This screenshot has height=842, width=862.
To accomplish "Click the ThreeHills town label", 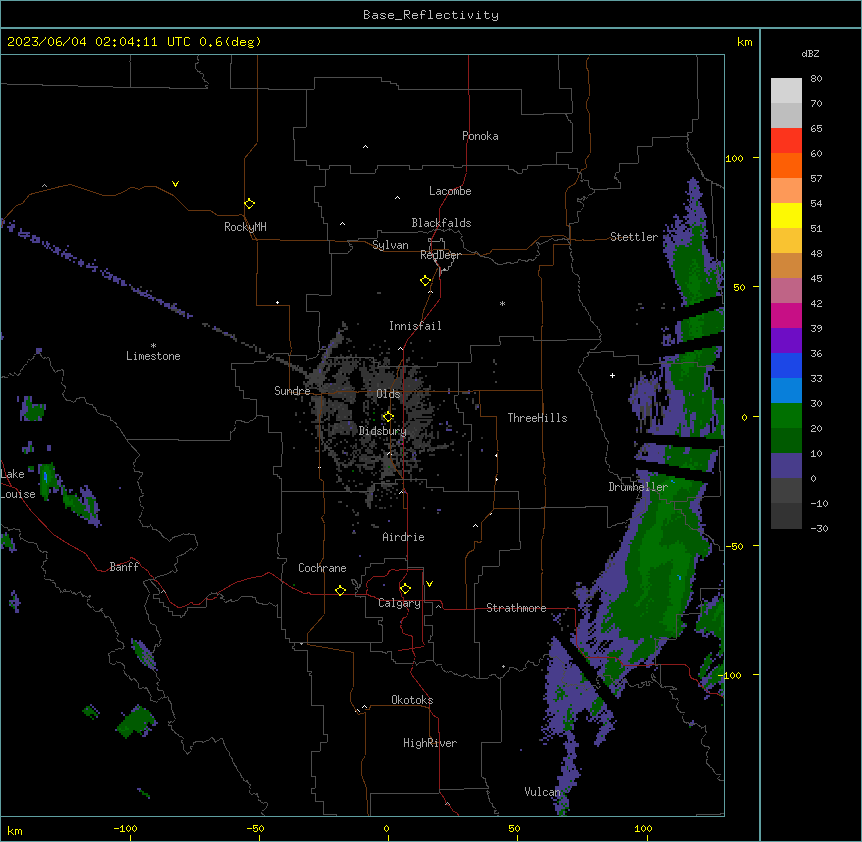I will click(537, 418).
